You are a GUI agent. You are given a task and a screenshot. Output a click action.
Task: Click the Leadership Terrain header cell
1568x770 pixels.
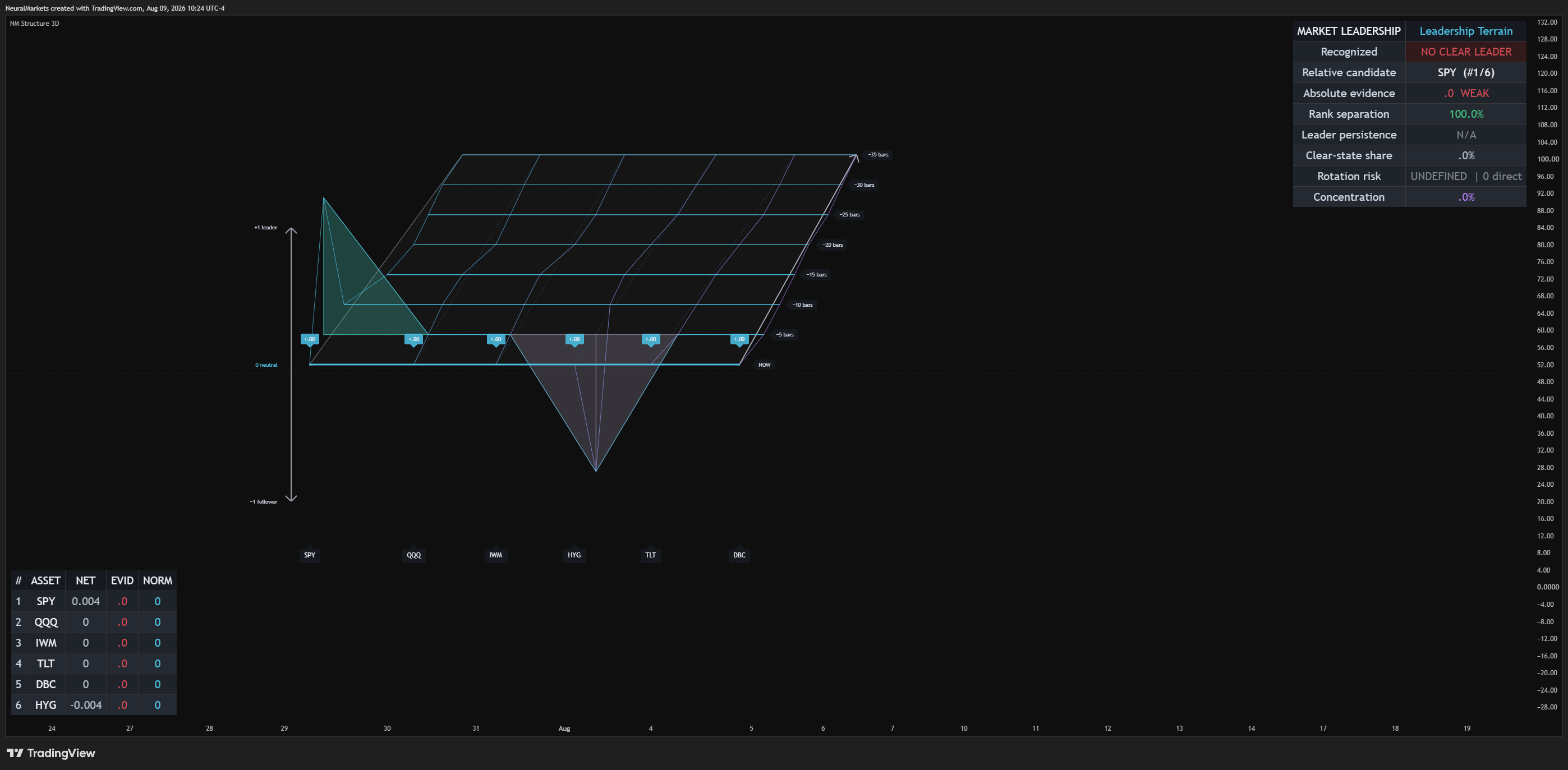(1465, 31)
